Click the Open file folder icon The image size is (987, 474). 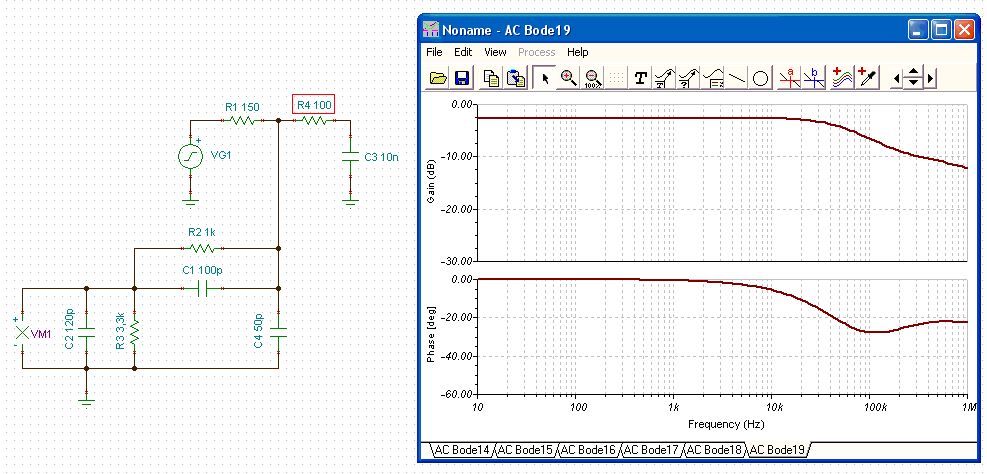pyautogui.click(x=438, y=78)
